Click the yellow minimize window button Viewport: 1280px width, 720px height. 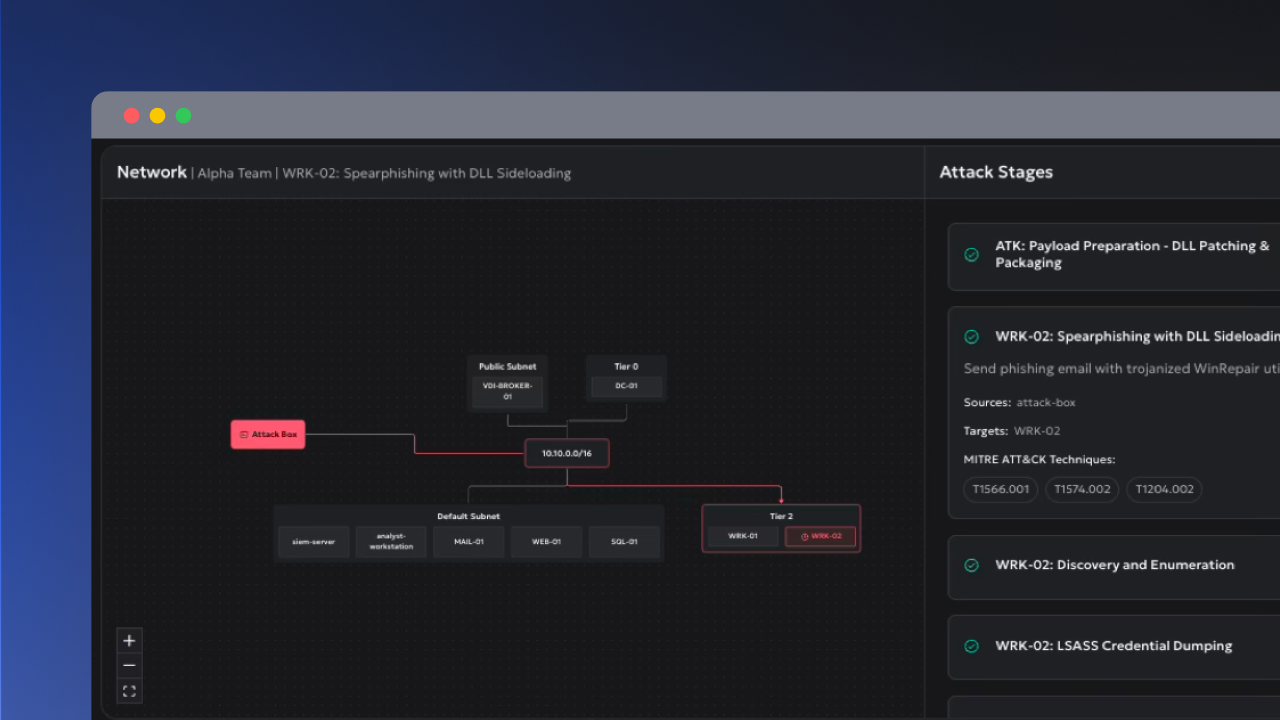157,116
